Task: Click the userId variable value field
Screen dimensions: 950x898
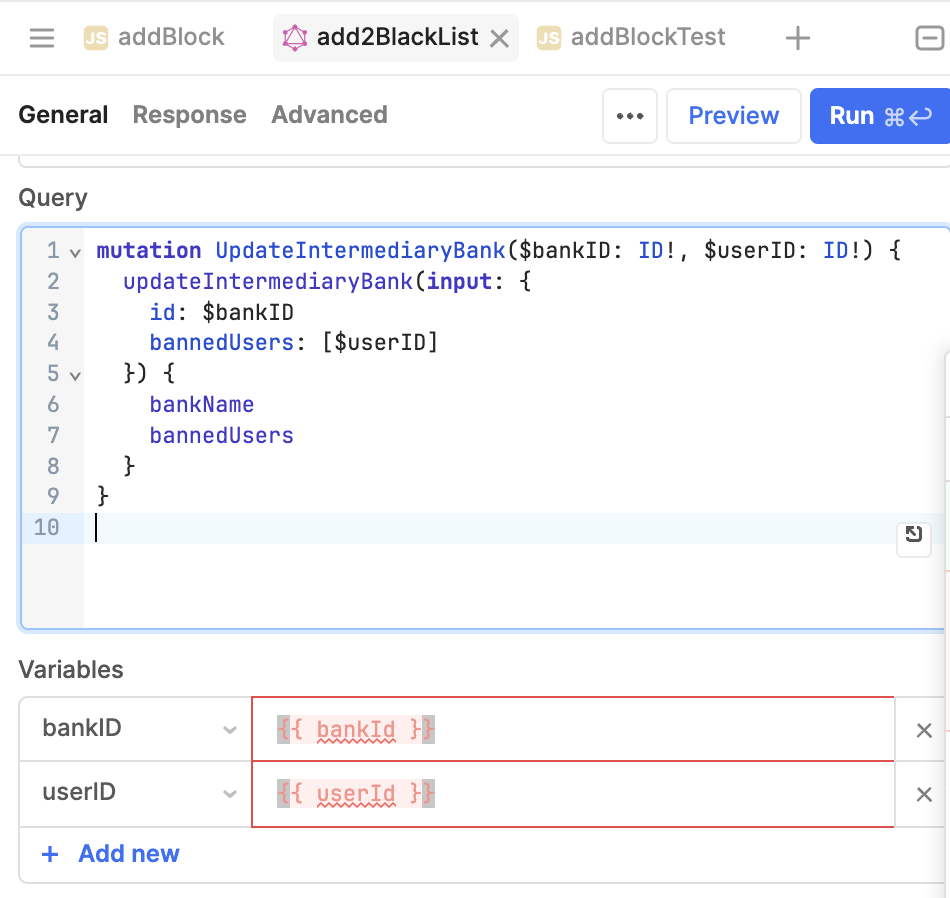Action: point(572,794)
